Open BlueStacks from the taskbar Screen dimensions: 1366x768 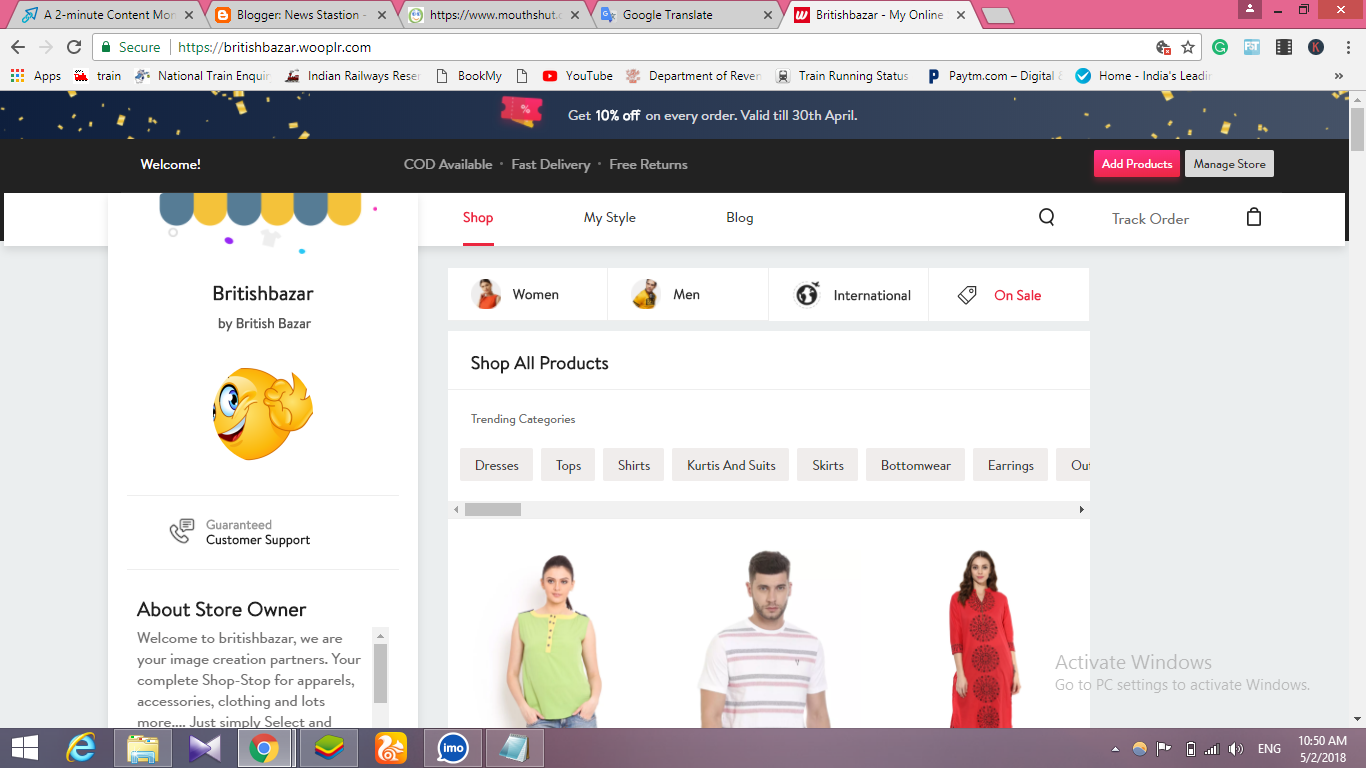coord(329,748)
